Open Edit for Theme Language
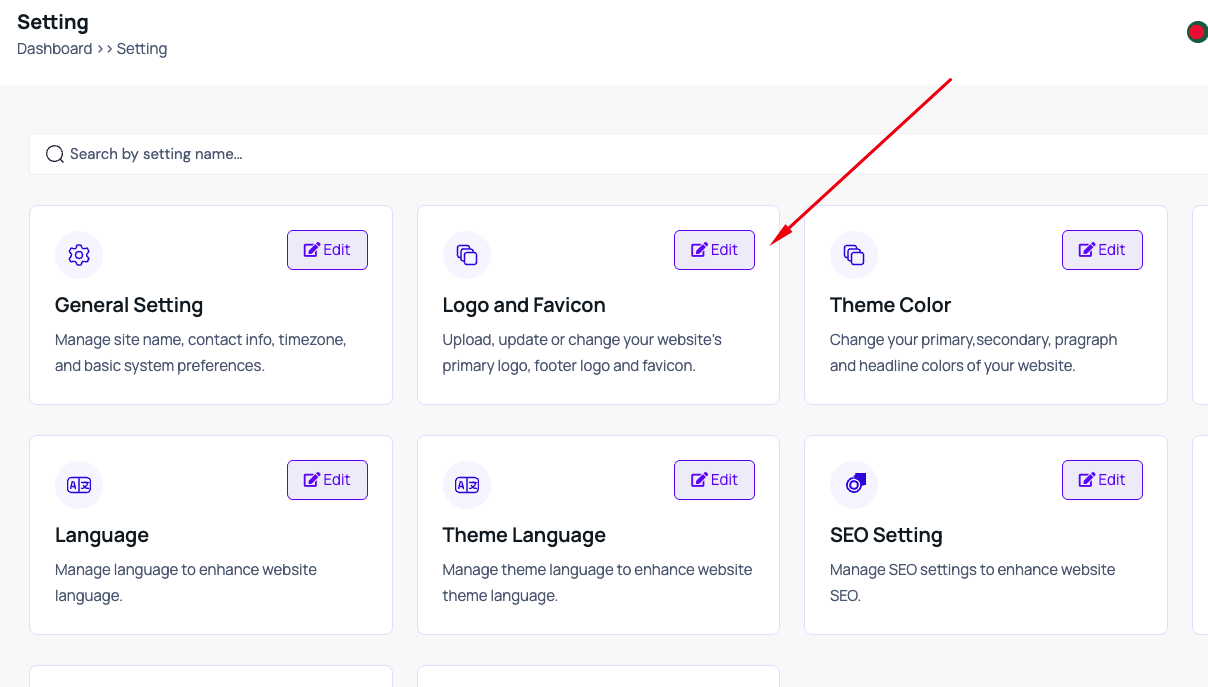1208x687 pixels. (x=714, y=480)
